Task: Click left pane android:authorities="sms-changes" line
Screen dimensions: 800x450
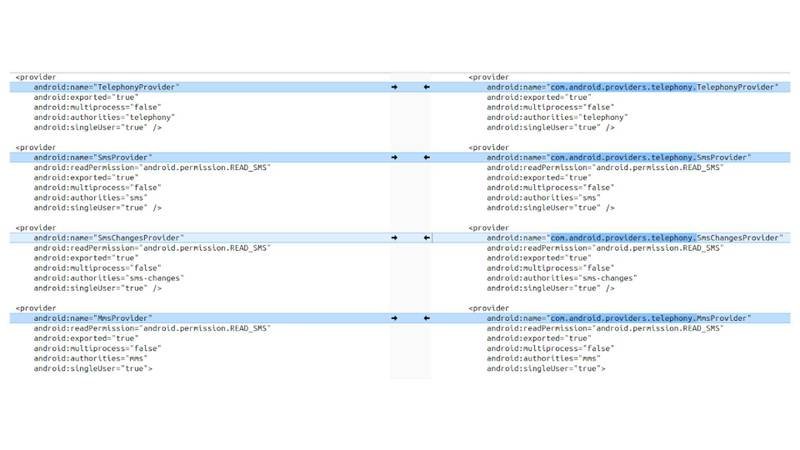Action: pos(109,278)
